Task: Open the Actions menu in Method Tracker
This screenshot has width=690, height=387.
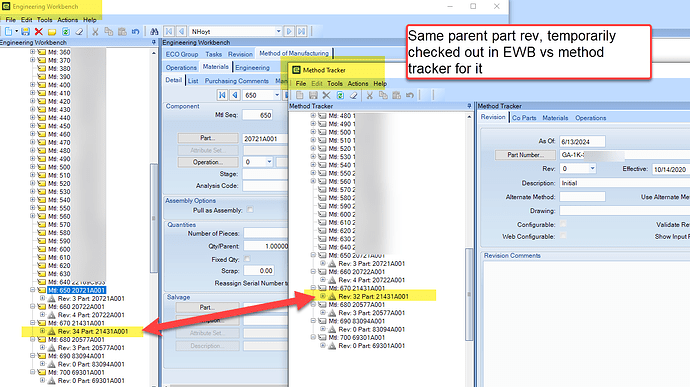Action: (x=358, y=83)
